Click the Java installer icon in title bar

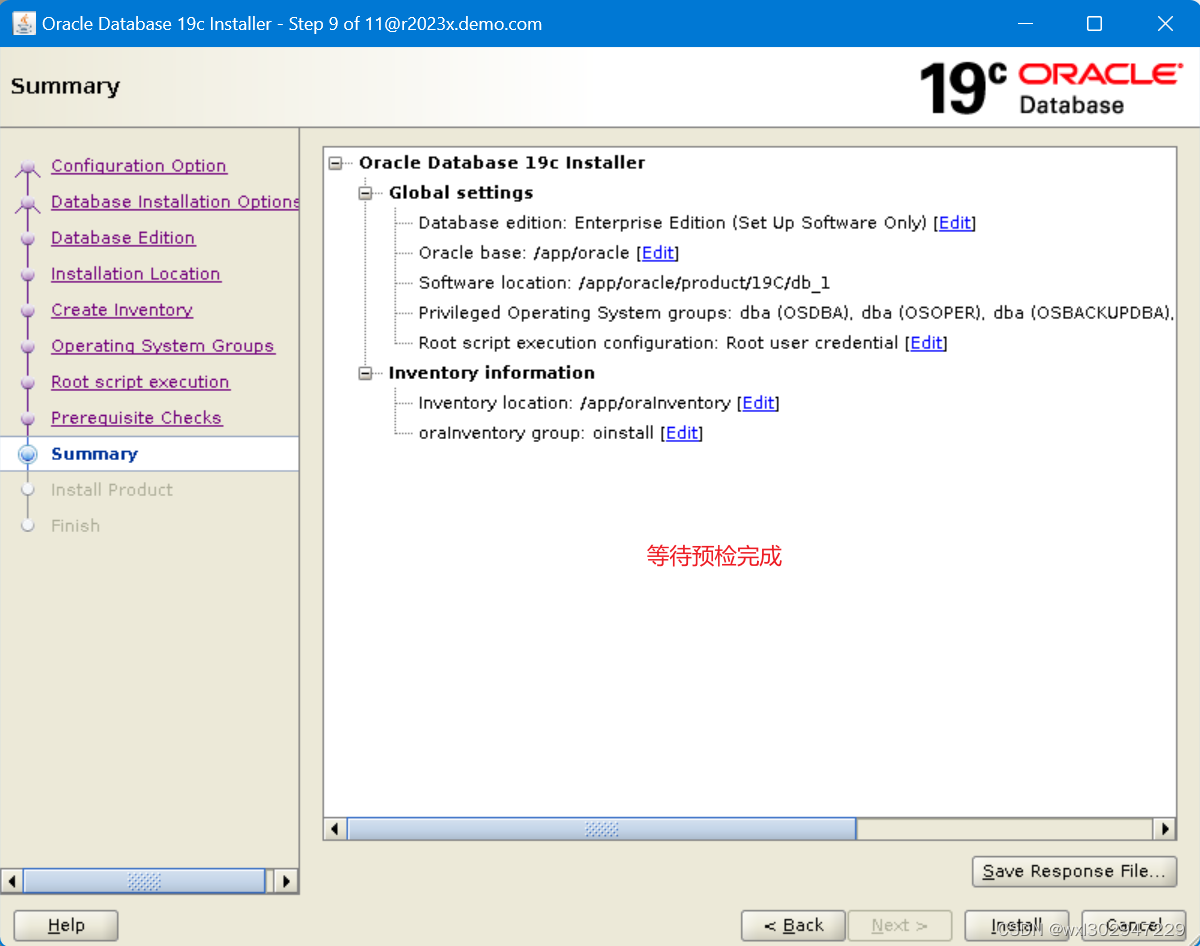coord(24,23)
